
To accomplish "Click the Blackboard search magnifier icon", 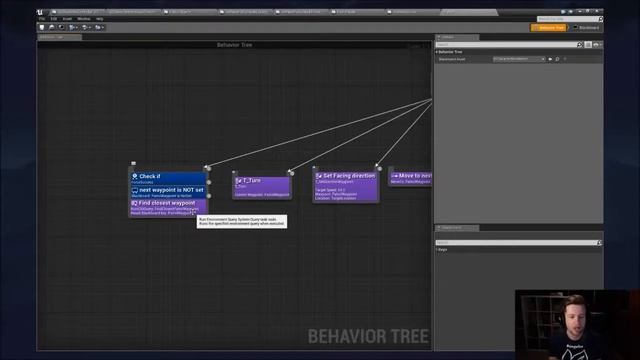I will 599,242.
